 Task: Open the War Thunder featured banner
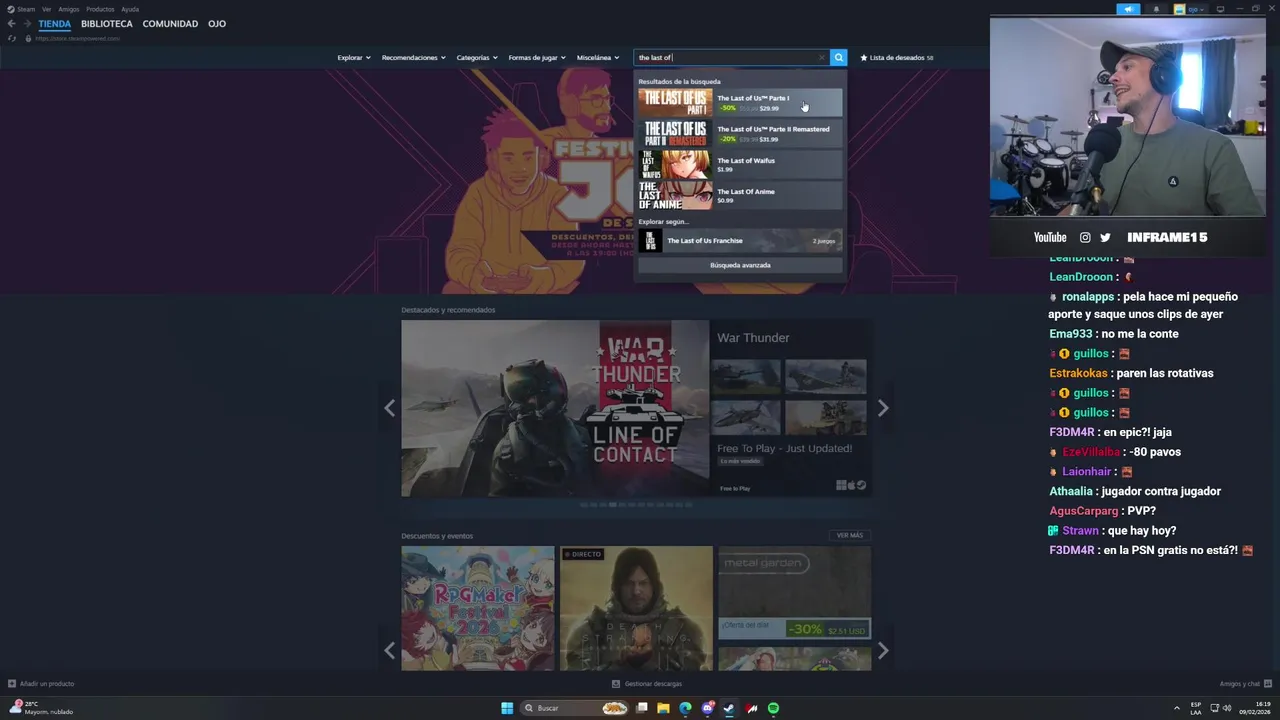(x=555, y=408)
